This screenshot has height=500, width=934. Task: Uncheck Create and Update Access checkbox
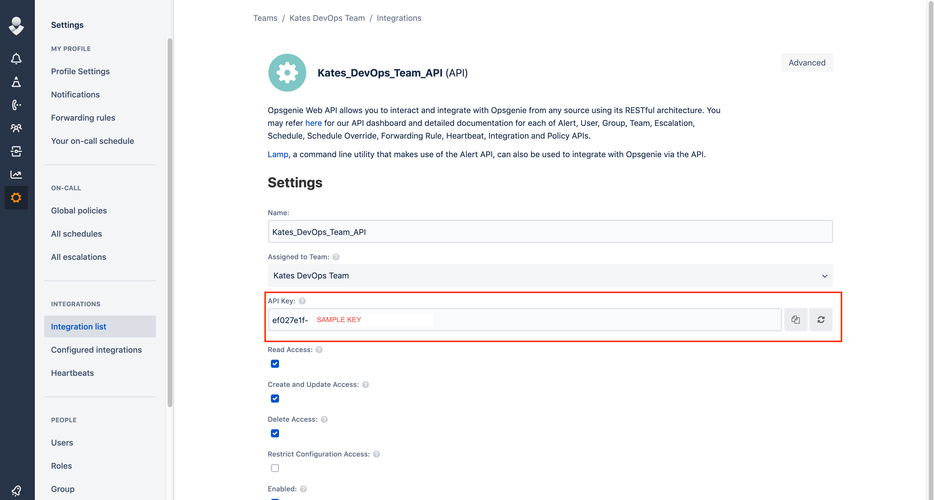point(275,398)
